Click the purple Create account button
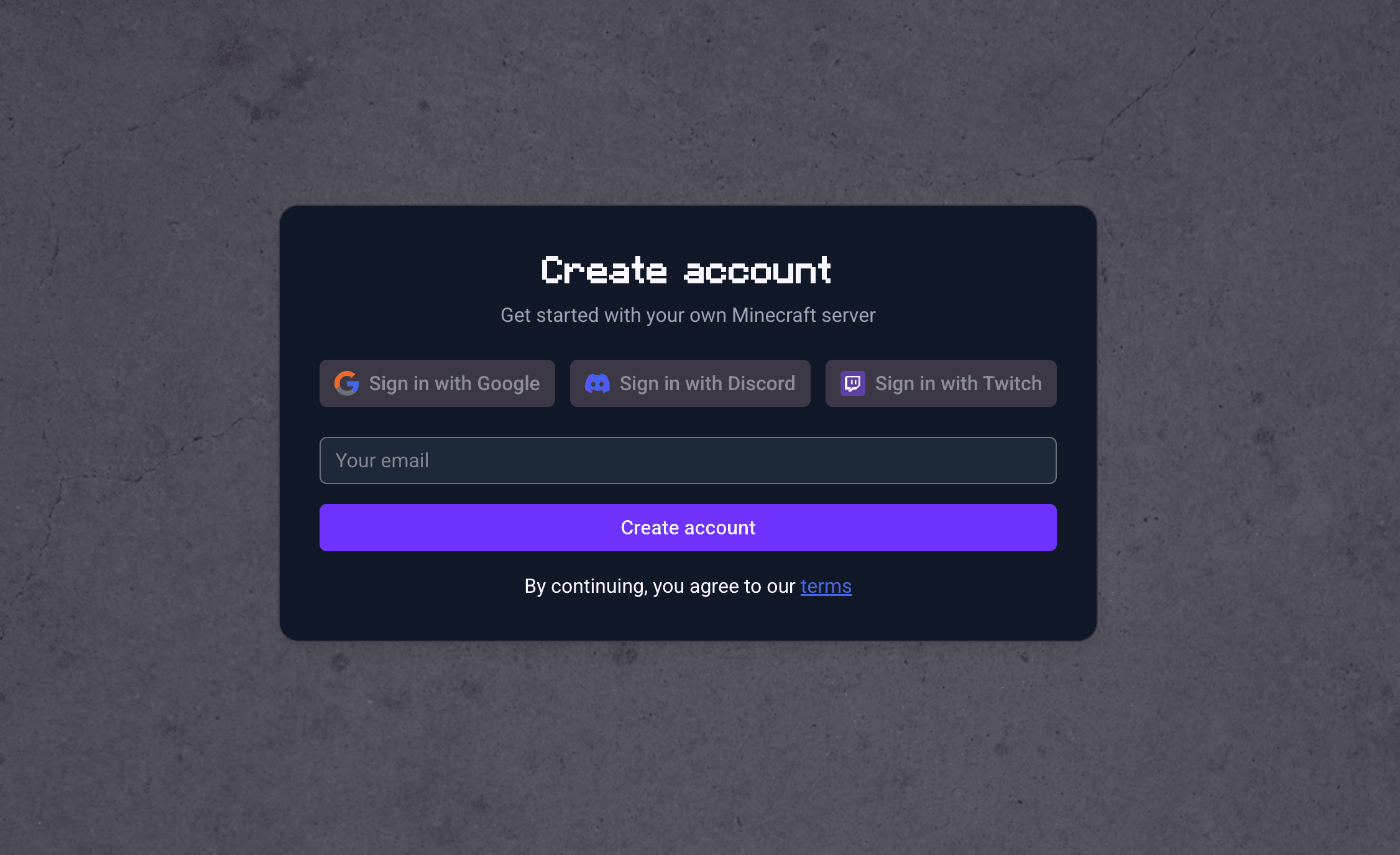1400x855 pixels. [688, 528]
